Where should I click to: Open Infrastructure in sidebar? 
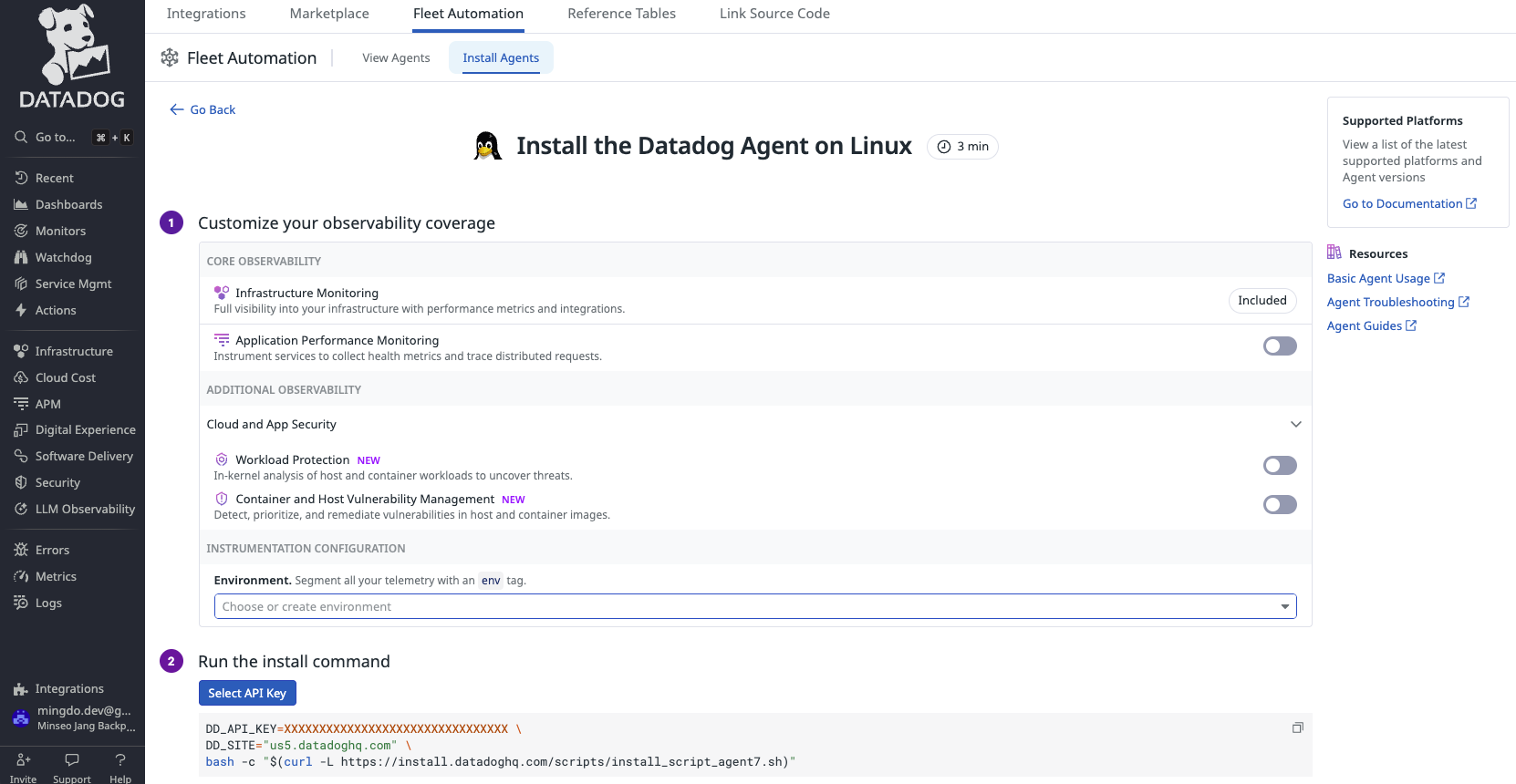[x=74, y=351]
